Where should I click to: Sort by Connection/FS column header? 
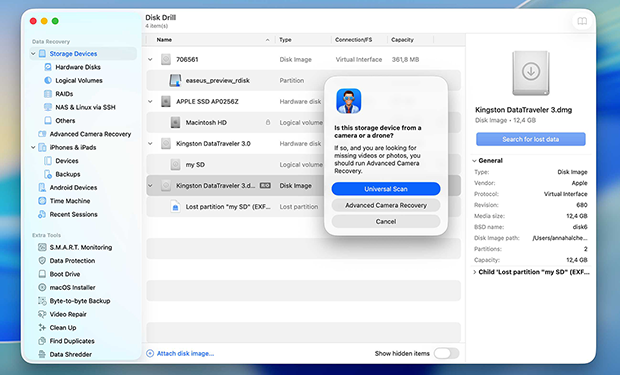click(x=353, y=40)
